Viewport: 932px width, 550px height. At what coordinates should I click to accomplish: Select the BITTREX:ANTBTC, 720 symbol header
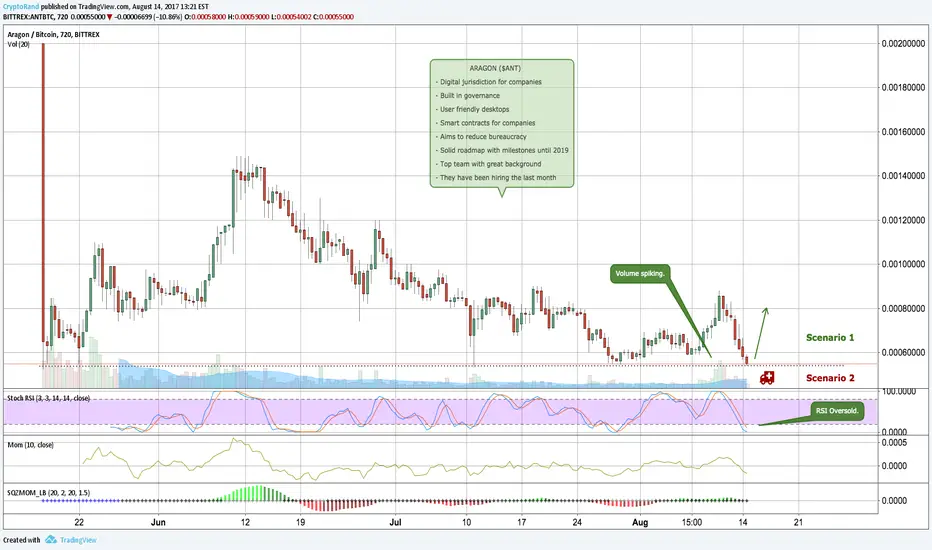coord(36,17)
